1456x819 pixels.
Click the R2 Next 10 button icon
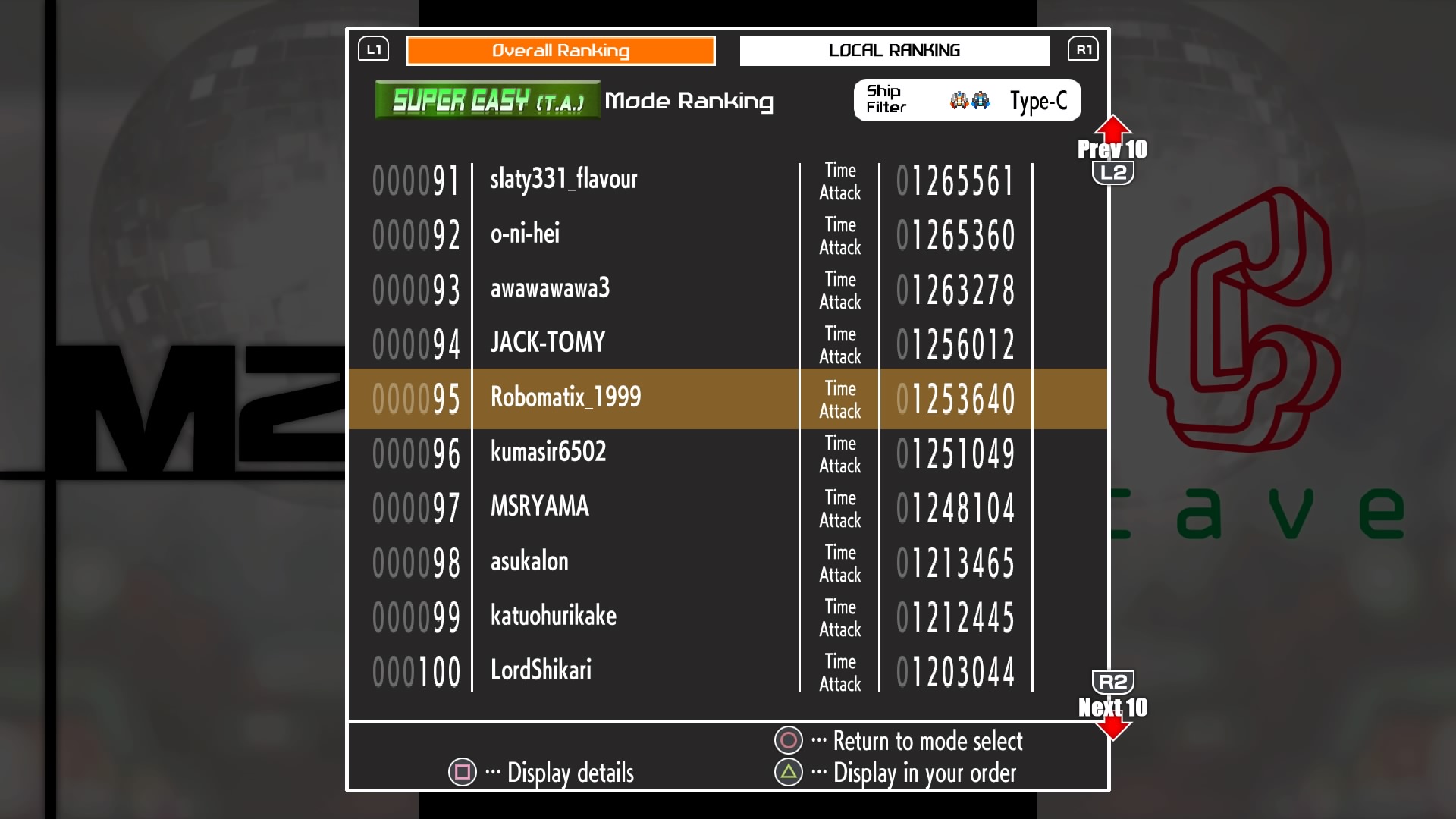[x=1112, y=682]
